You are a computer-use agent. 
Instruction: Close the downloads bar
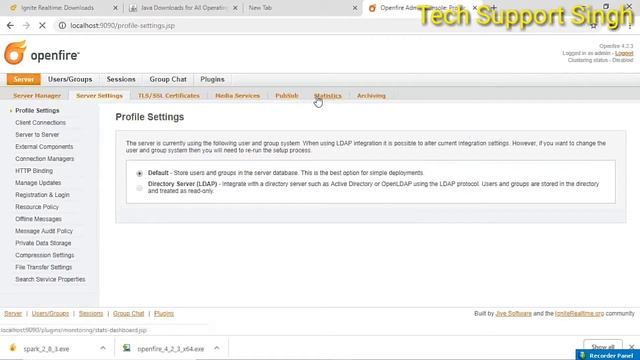[x=631, y=347]
